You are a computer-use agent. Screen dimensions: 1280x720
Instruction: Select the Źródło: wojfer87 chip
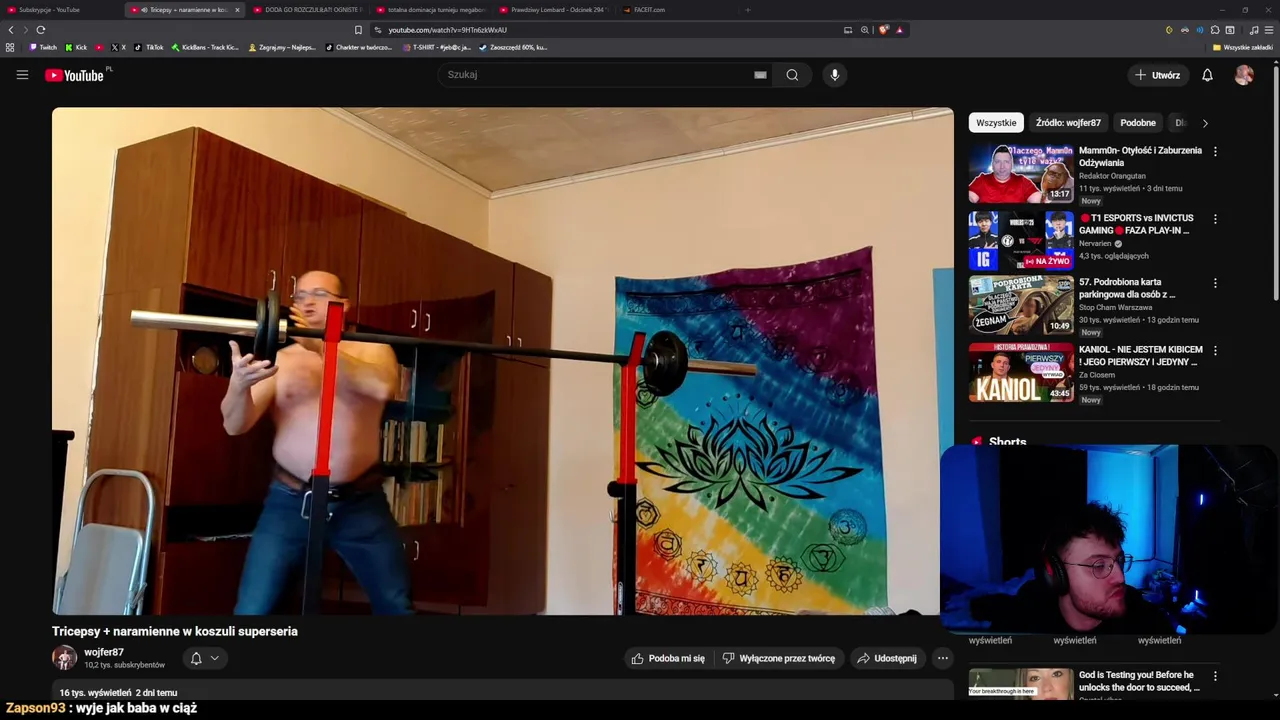tap(1068, 123)
